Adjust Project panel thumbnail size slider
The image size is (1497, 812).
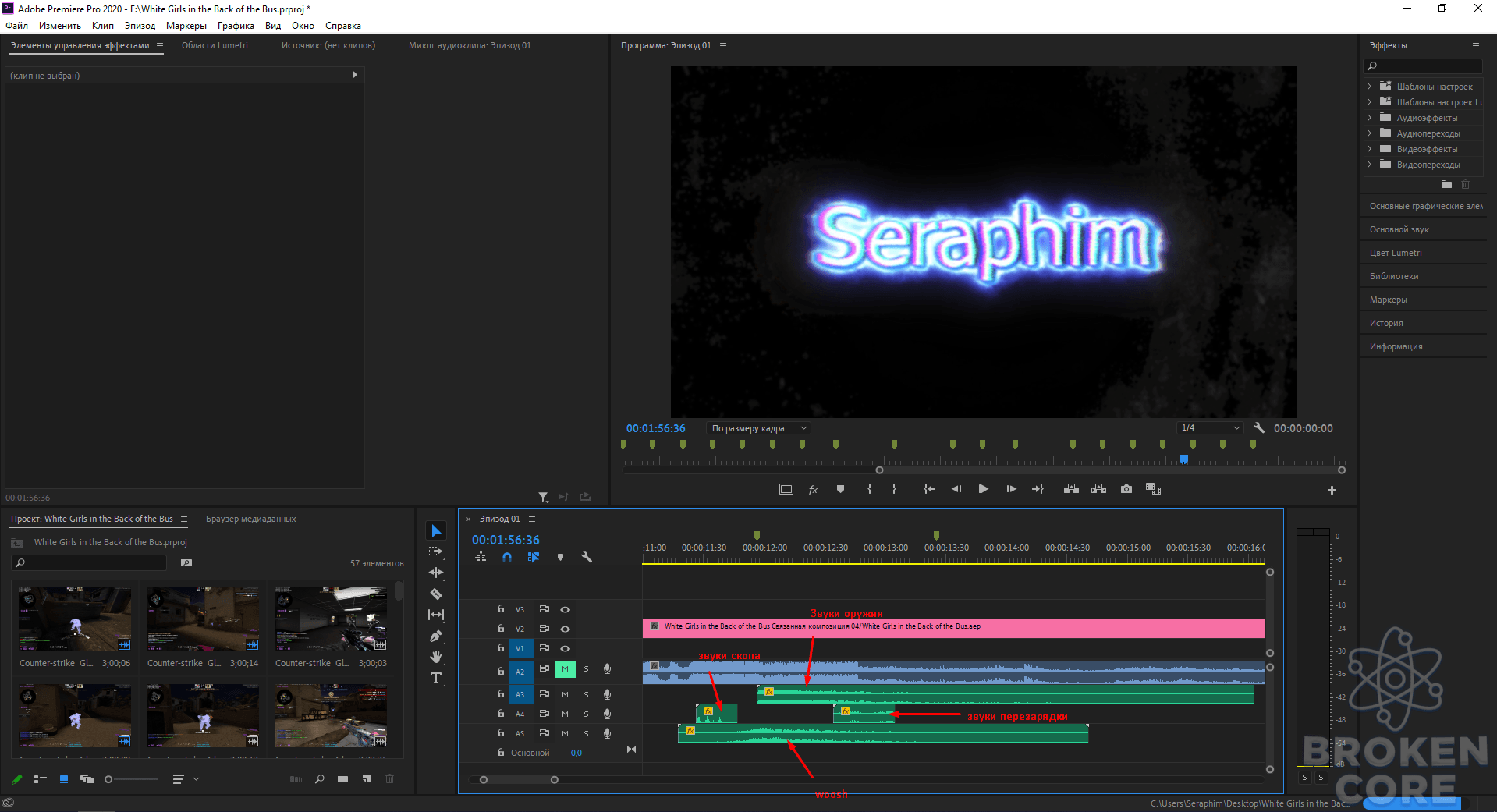(x=131, y=779)
